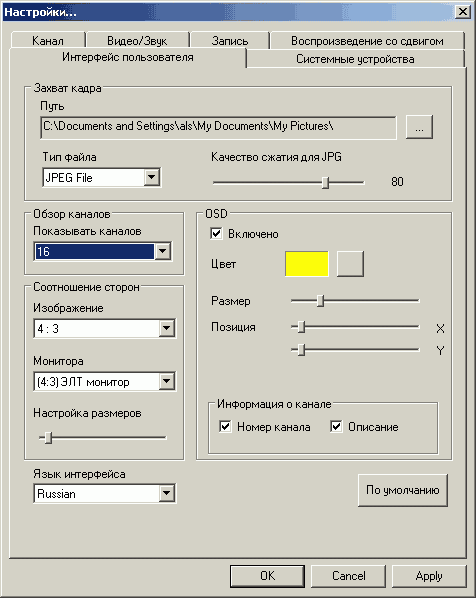Click the capture path text field
Screen dimensions: 476x598
click(218, 127)
